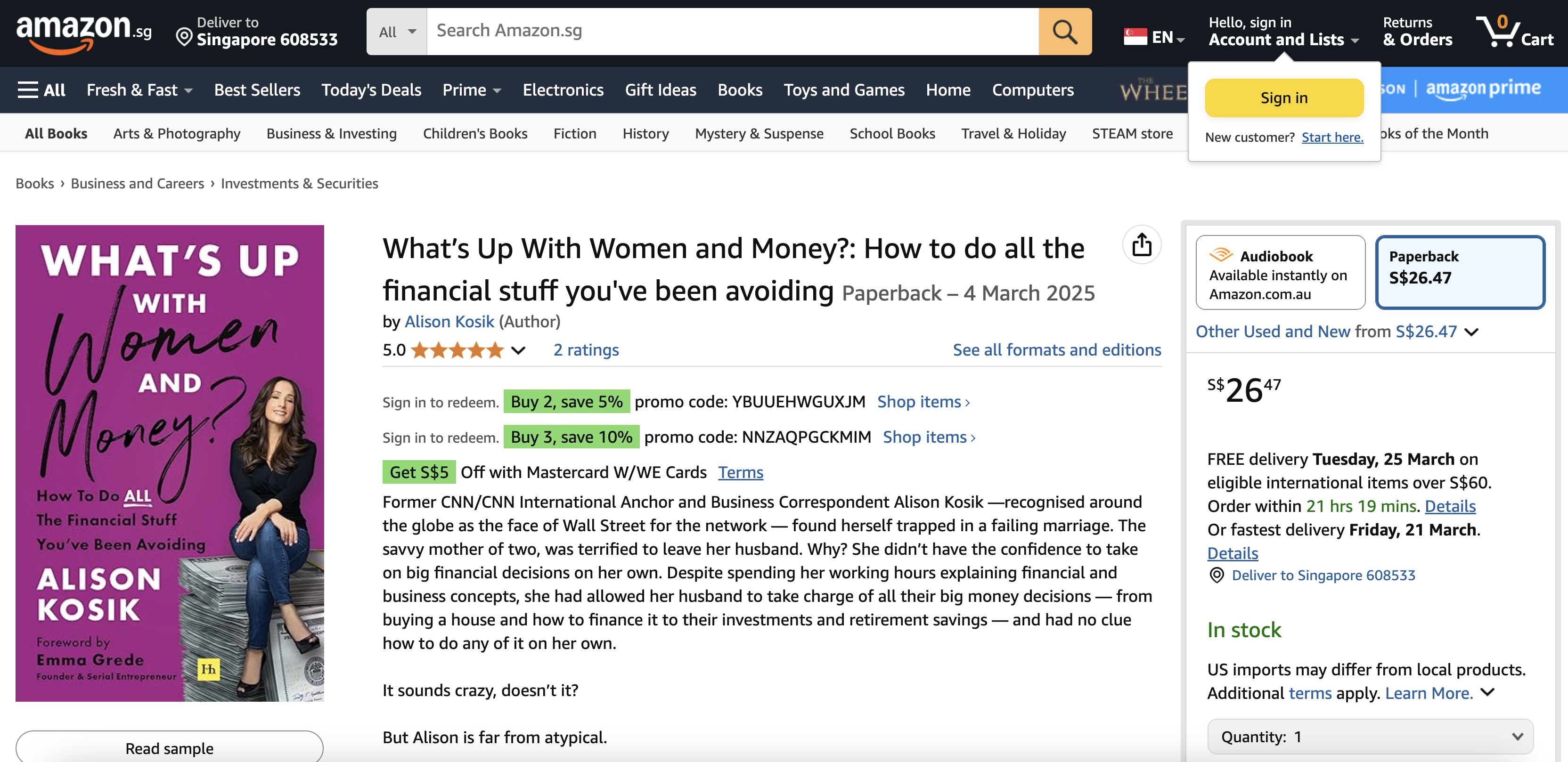This screenshot has height=762, width=1568.
Task: Click Investments & Securities breadcrumb
Action: click(300, 183)
